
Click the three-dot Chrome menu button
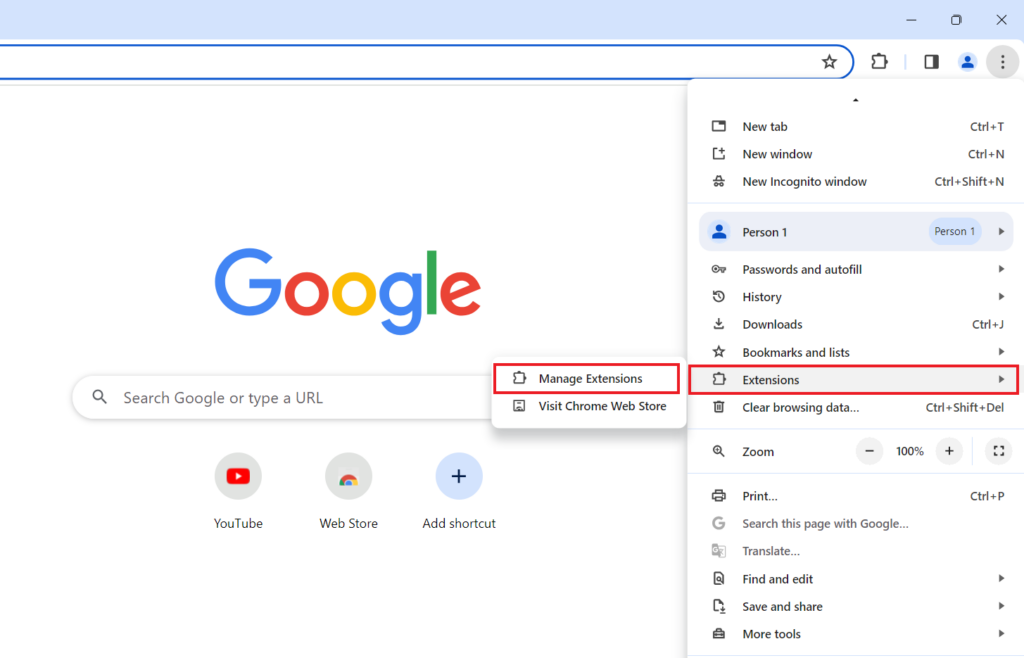coord(1002,62)
